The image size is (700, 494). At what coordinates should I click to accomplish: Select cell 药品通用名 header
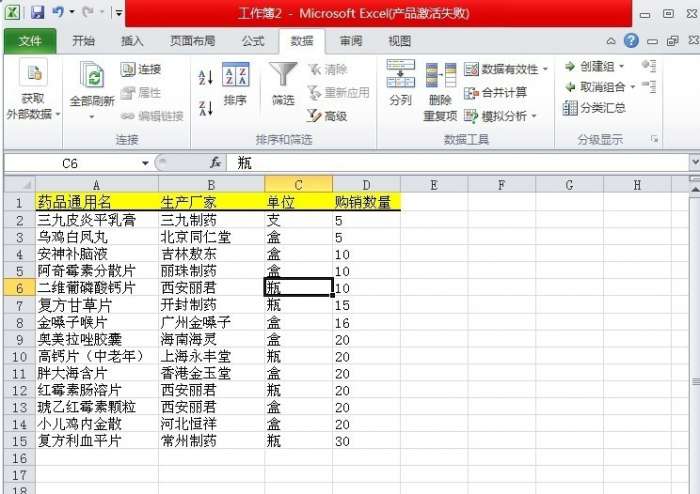point(97,202)
